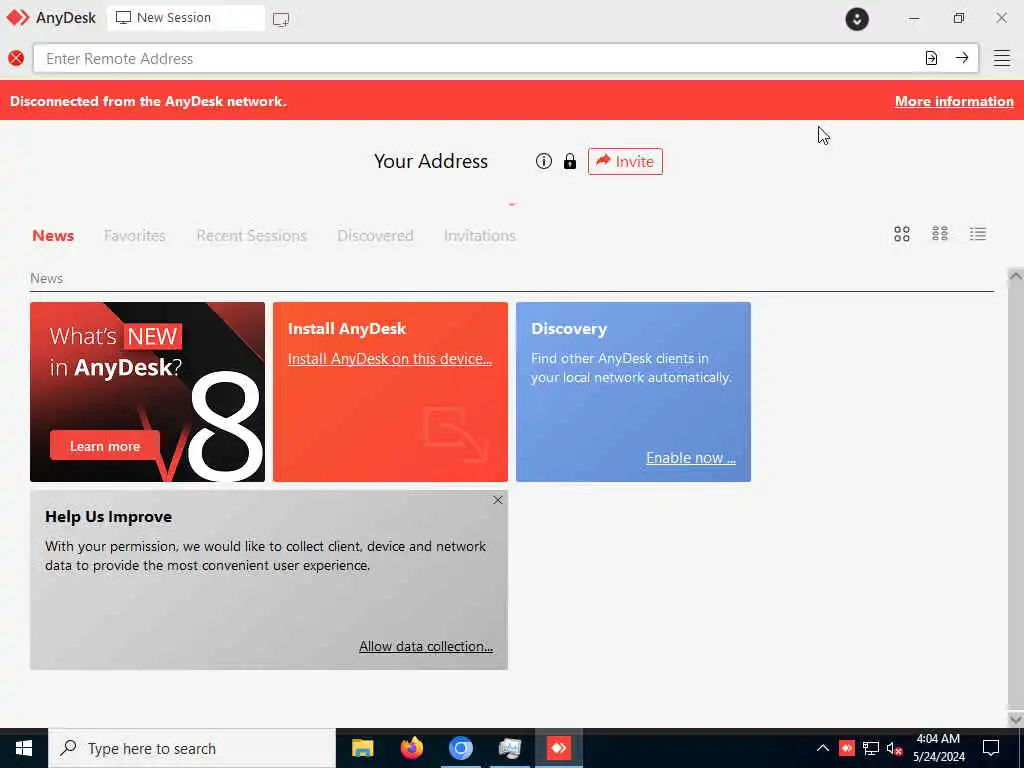The height and width of the screenshot is (768, 1024).
Task: Click the AnyDesk system tray icon
Action: 847,748
